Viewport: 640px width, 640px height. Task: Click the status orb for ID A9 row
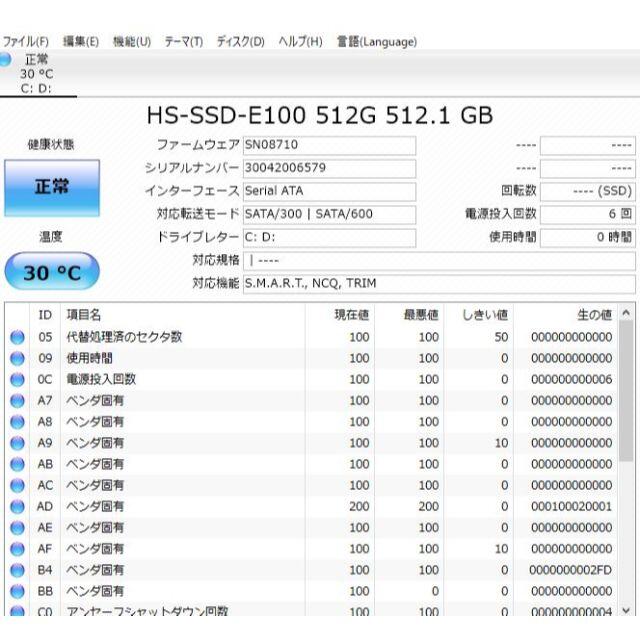tap(17, 443)
